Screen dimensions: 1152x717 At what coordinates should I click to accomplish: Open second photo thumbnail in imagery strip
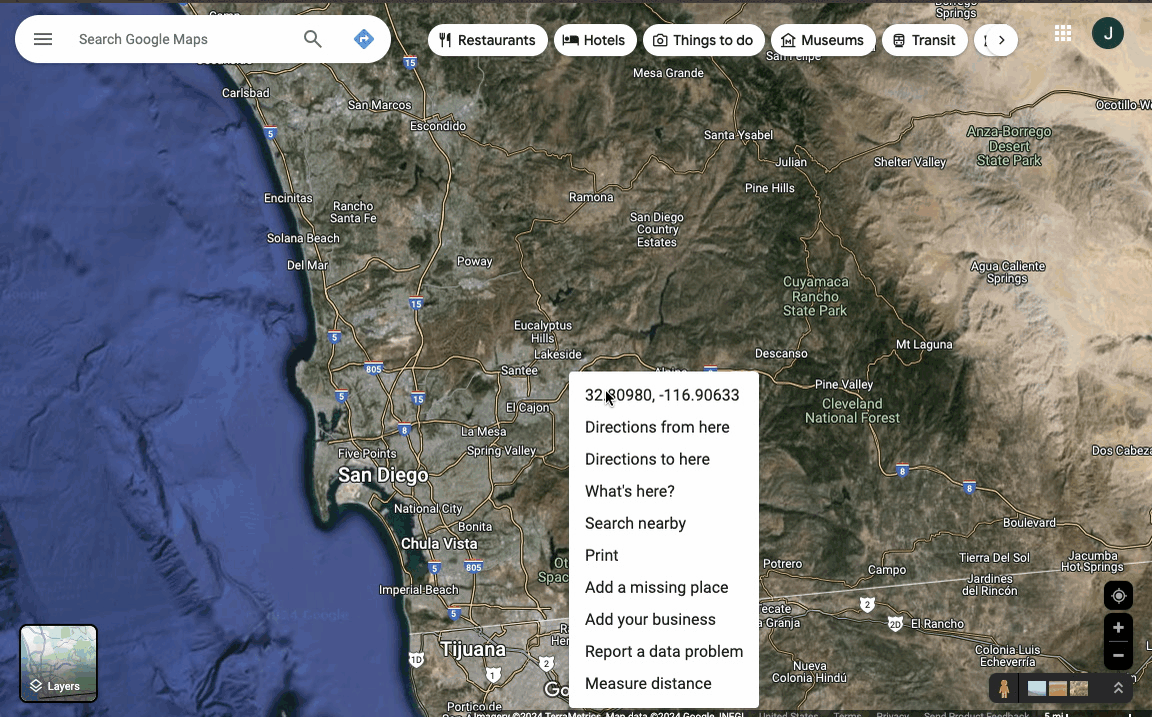[1058, 688]
